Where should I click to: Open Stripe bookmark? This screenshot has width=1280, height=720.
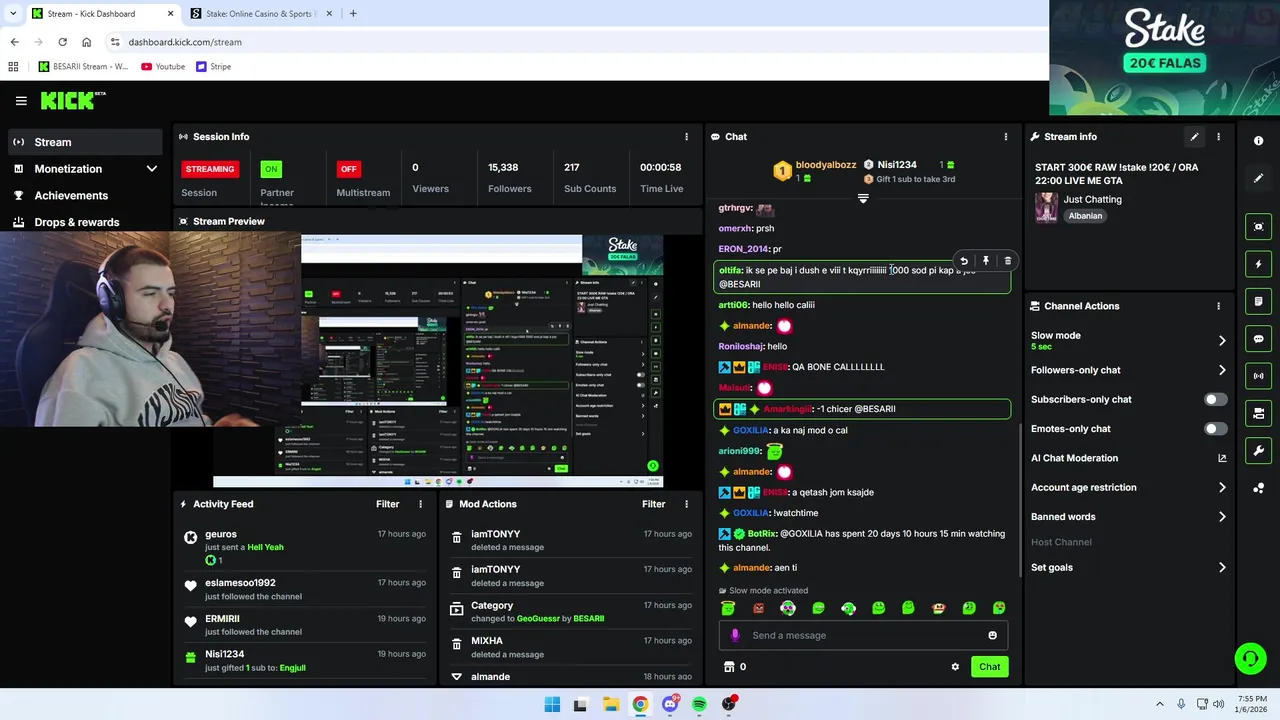214,67
